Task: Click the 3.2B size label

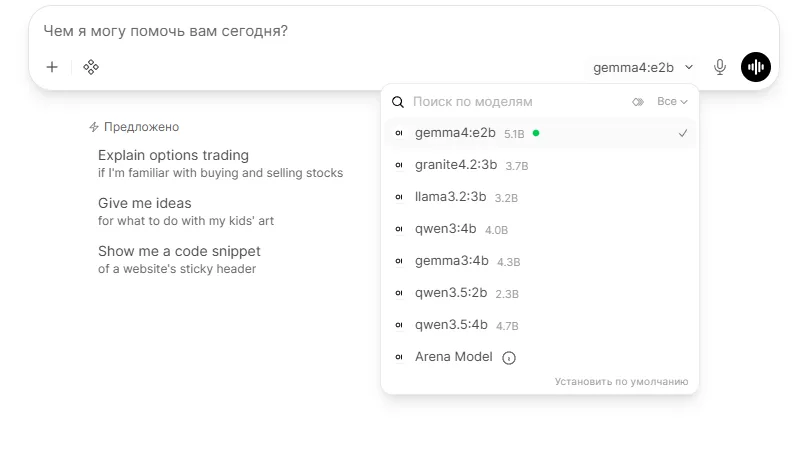Action: (506, 198)
